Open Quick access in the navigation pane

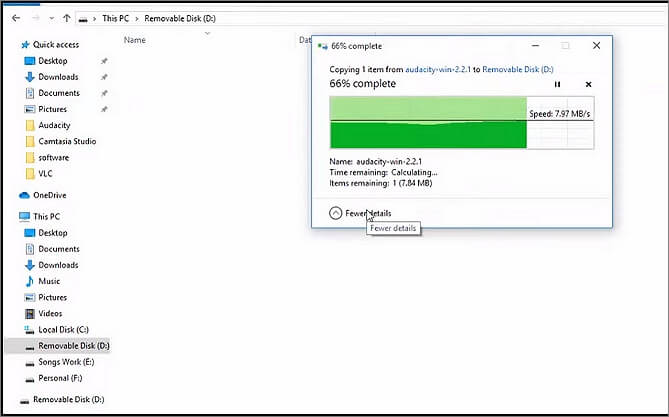coord(56,45)
